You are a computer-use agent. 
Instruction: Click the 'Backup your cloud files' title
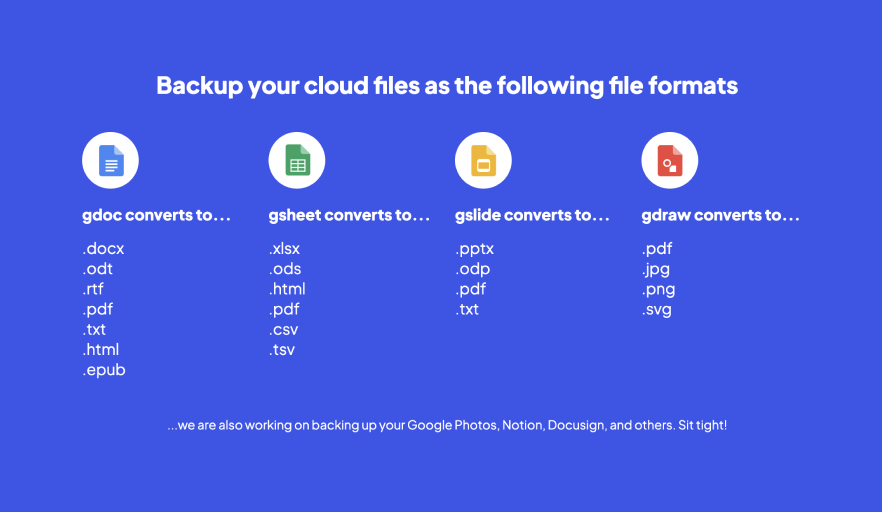[447, 86]
